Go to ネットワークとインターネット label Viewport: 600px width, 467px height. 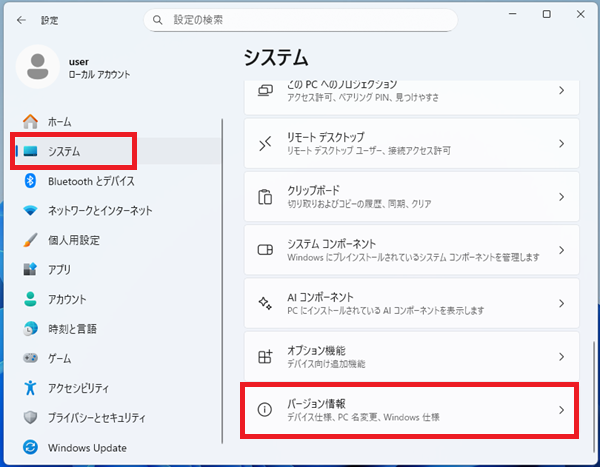(100, 211)
